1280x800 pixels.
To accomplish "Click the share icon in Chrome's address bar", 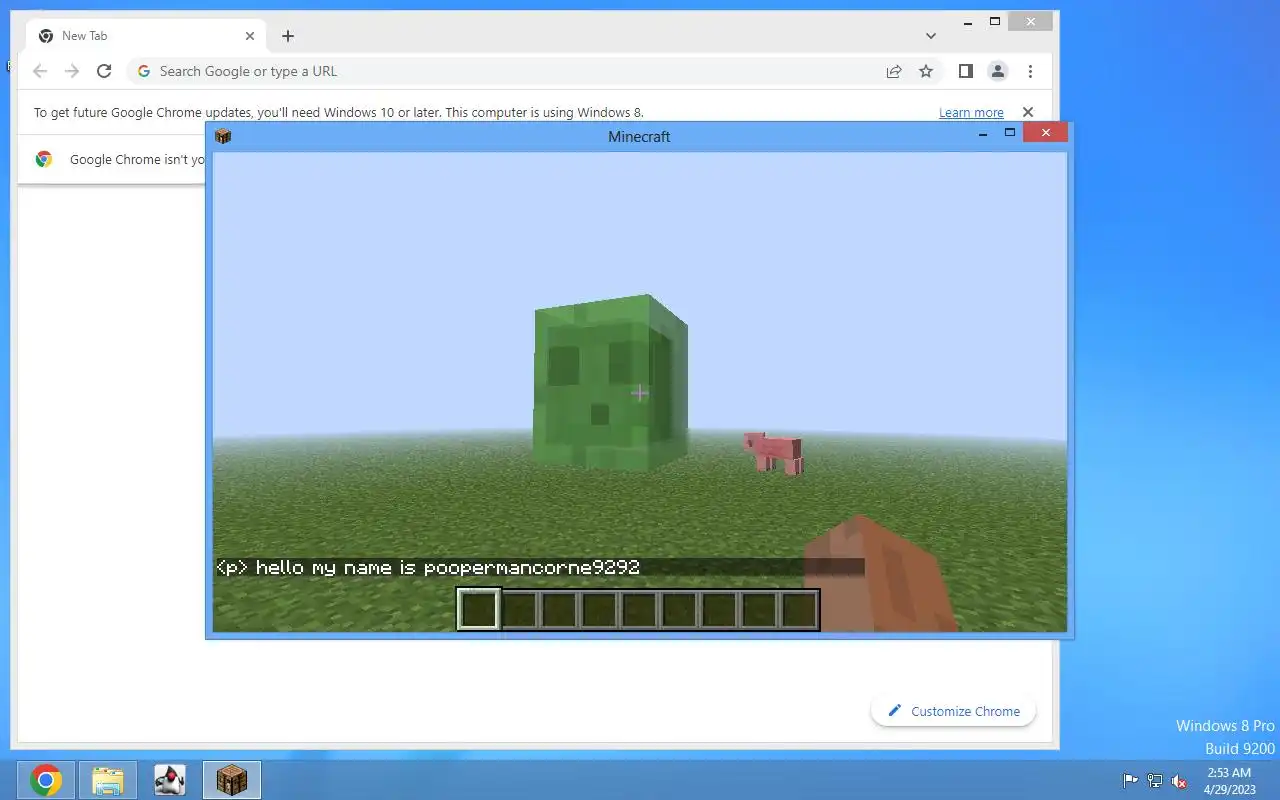I will click(x=894, y=71).
